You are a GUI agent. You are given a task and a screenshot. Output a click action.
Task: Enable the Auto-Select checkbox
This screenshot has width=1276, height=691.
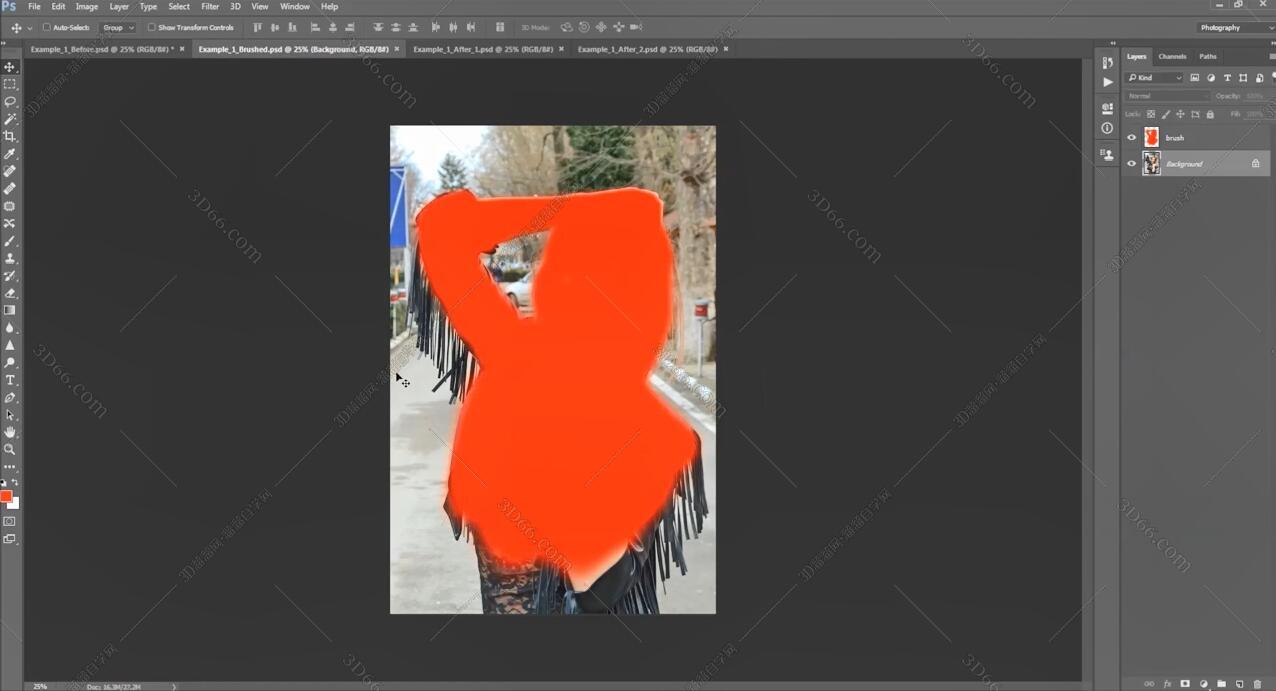click(47, 28)
